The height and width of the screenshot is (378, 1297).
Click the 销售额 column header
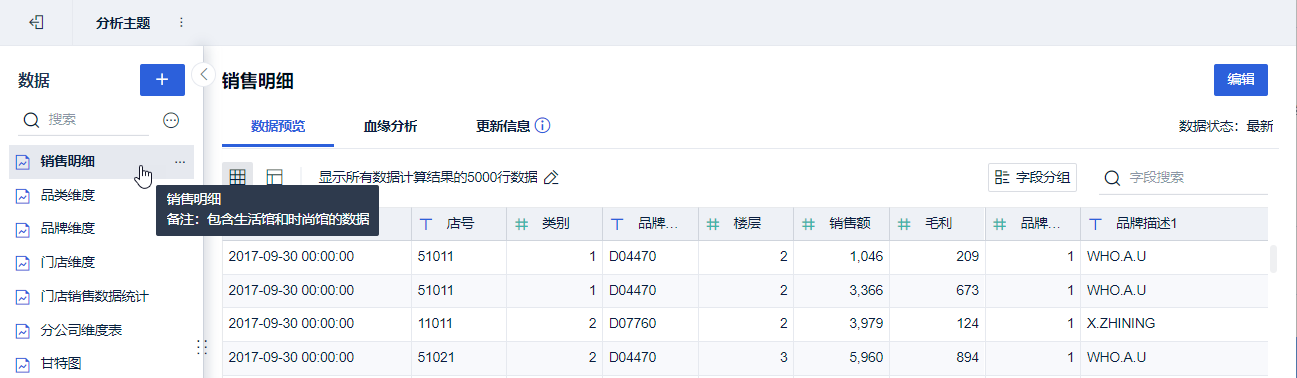click(x=842, y=224)
